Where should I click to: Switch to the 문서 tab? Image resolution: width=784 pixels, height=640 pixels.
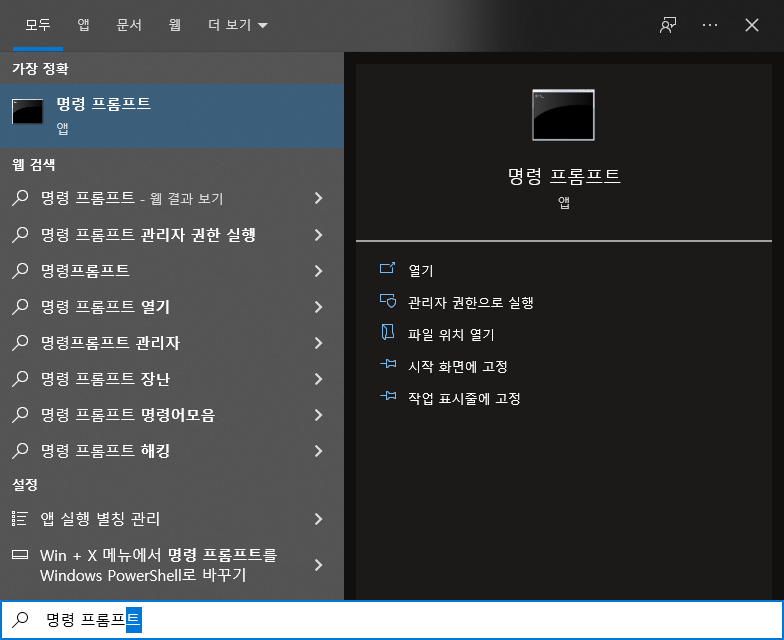(x=129, y=25)
